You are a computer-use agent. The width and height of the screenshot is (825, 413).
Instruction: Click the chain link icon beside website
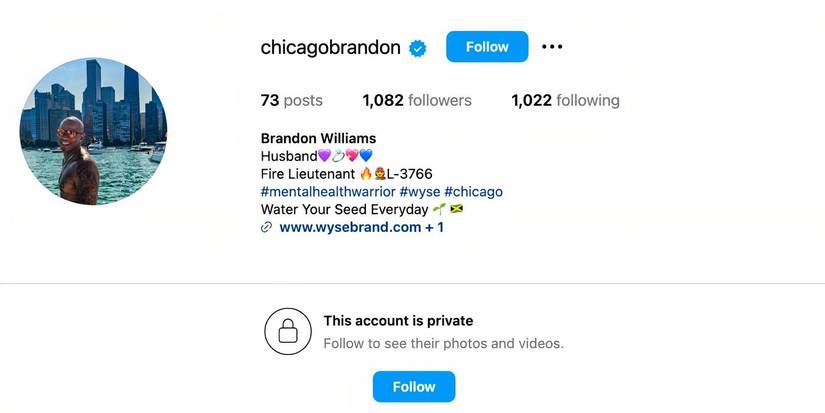267,227
